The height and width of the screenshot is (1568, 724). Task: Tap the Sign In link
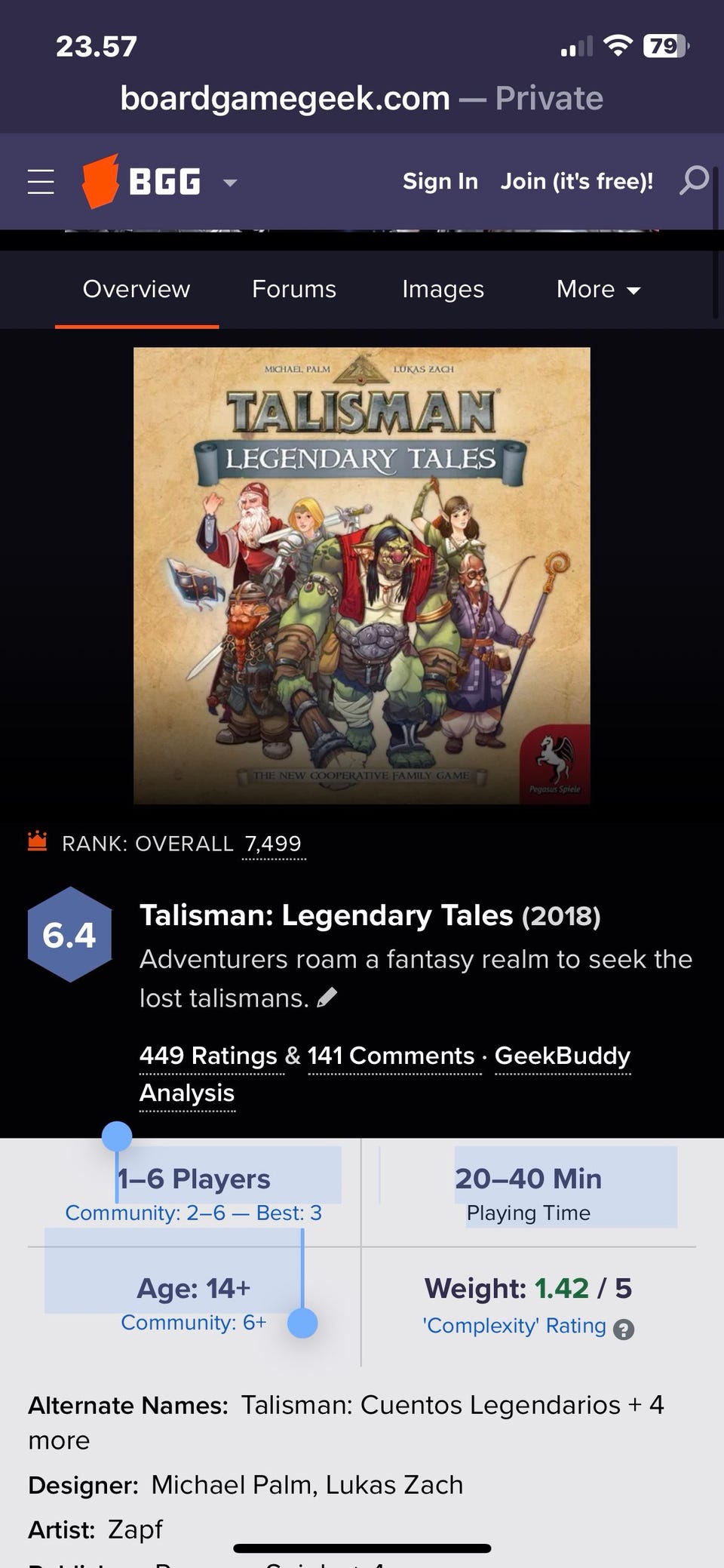440,181
